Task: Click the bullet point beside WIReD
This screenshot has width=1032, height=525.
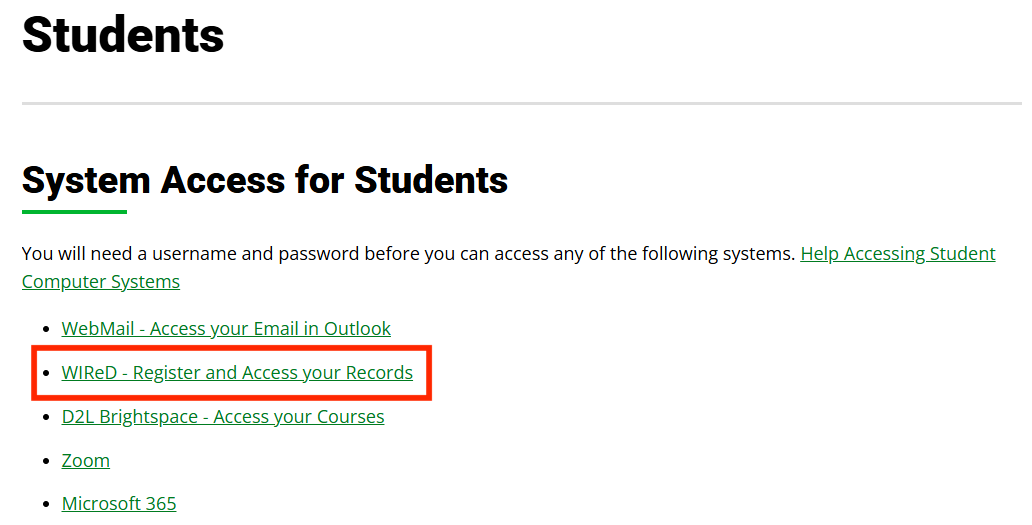Action: coord(43,374)
